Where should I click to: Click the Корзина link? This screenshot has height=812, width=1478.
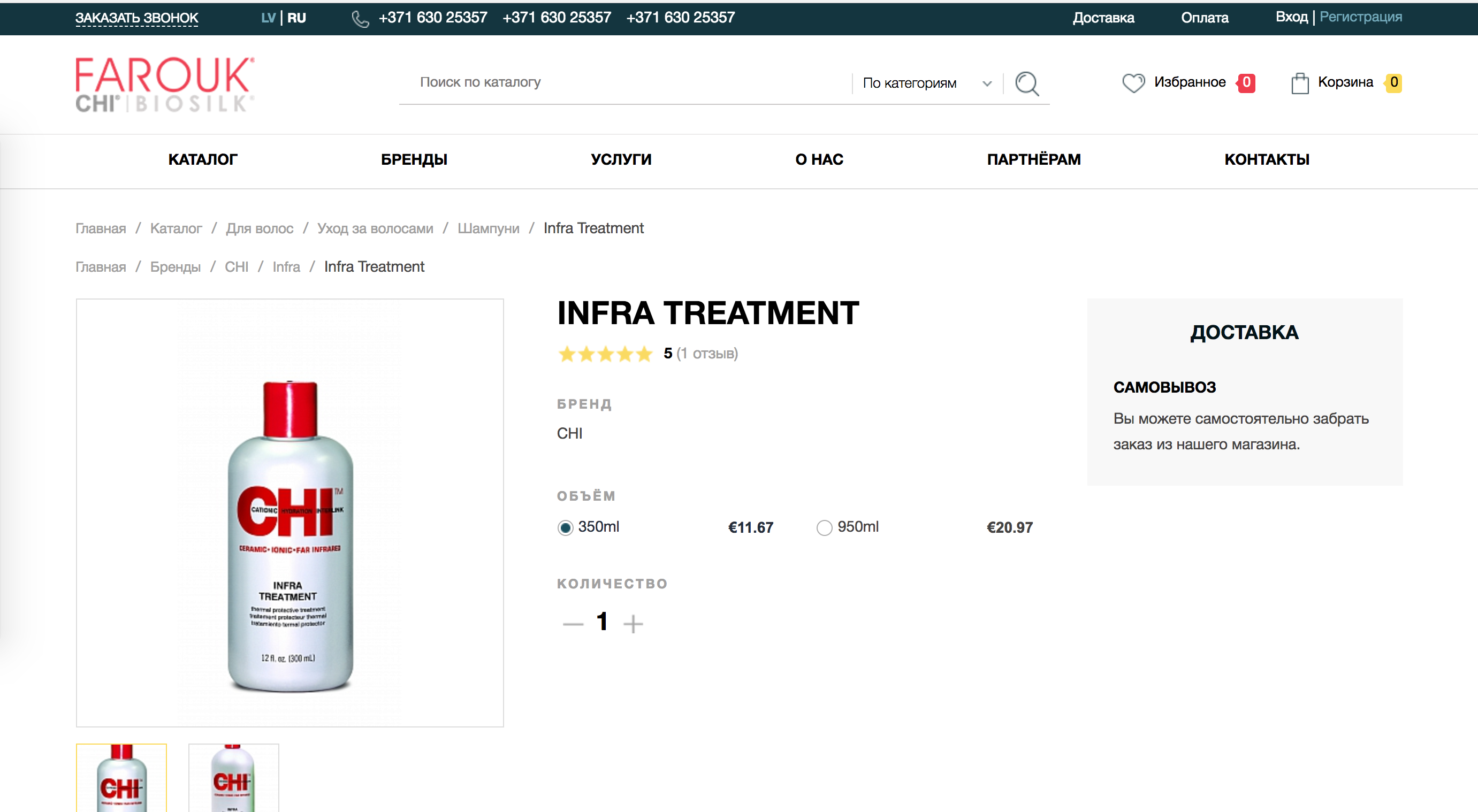(x=1345, y=82)
